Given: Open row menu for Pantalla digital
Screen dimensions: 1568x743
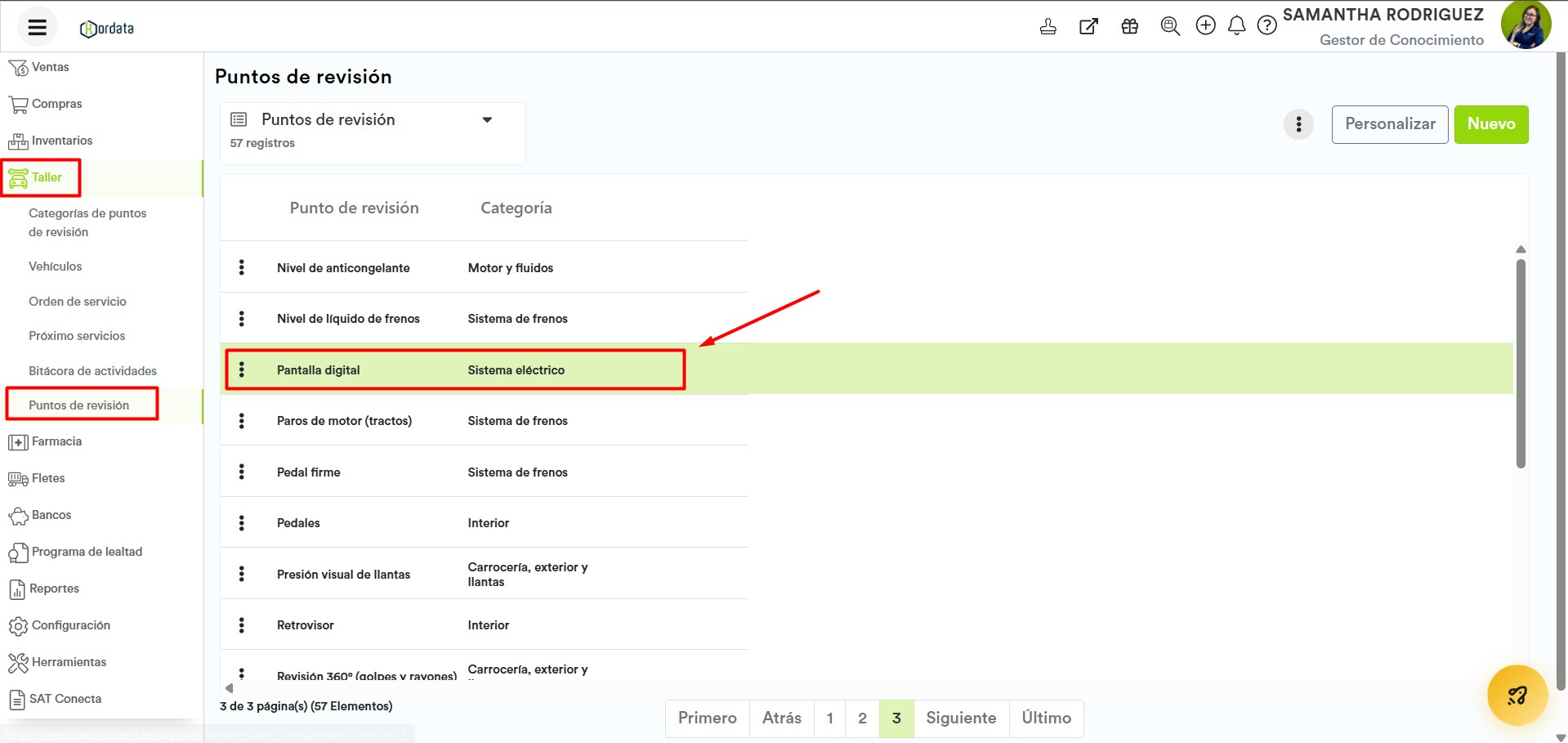Looking at the screenshot, I should 241,369.
